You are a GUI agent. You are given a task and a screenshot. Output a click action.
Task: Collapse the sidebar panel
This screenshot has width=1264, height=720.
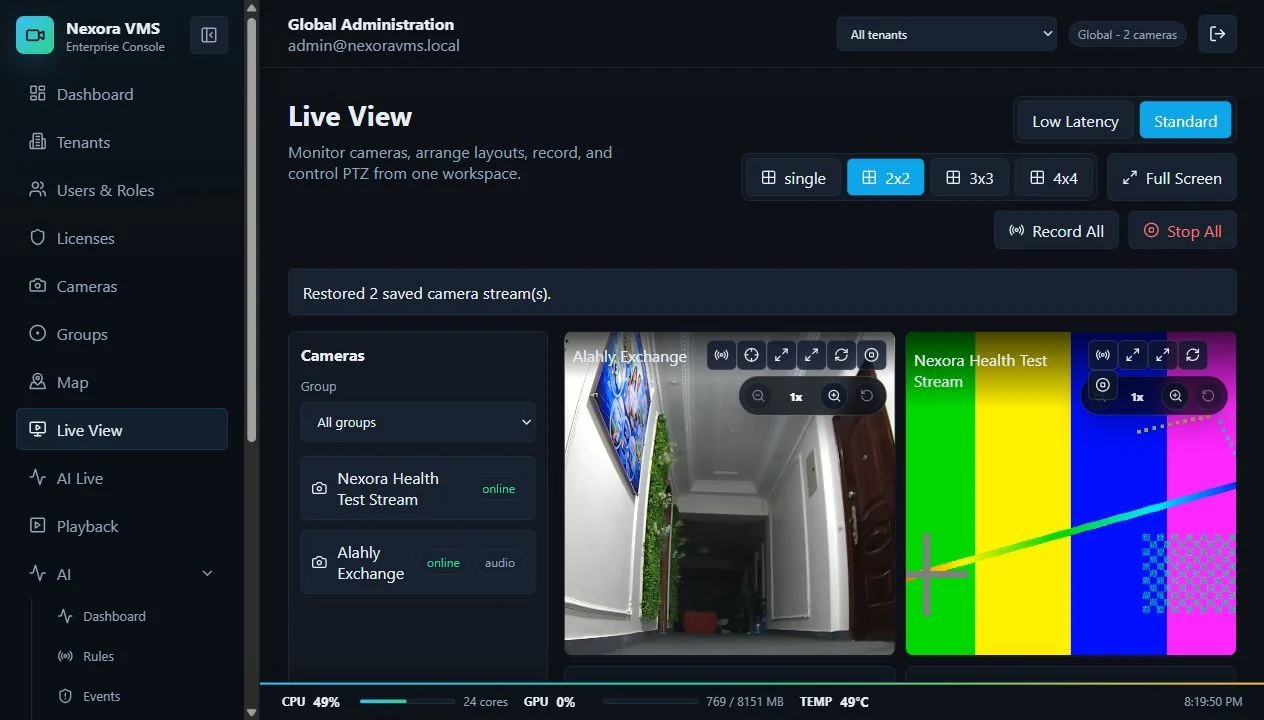pos(209,35)
